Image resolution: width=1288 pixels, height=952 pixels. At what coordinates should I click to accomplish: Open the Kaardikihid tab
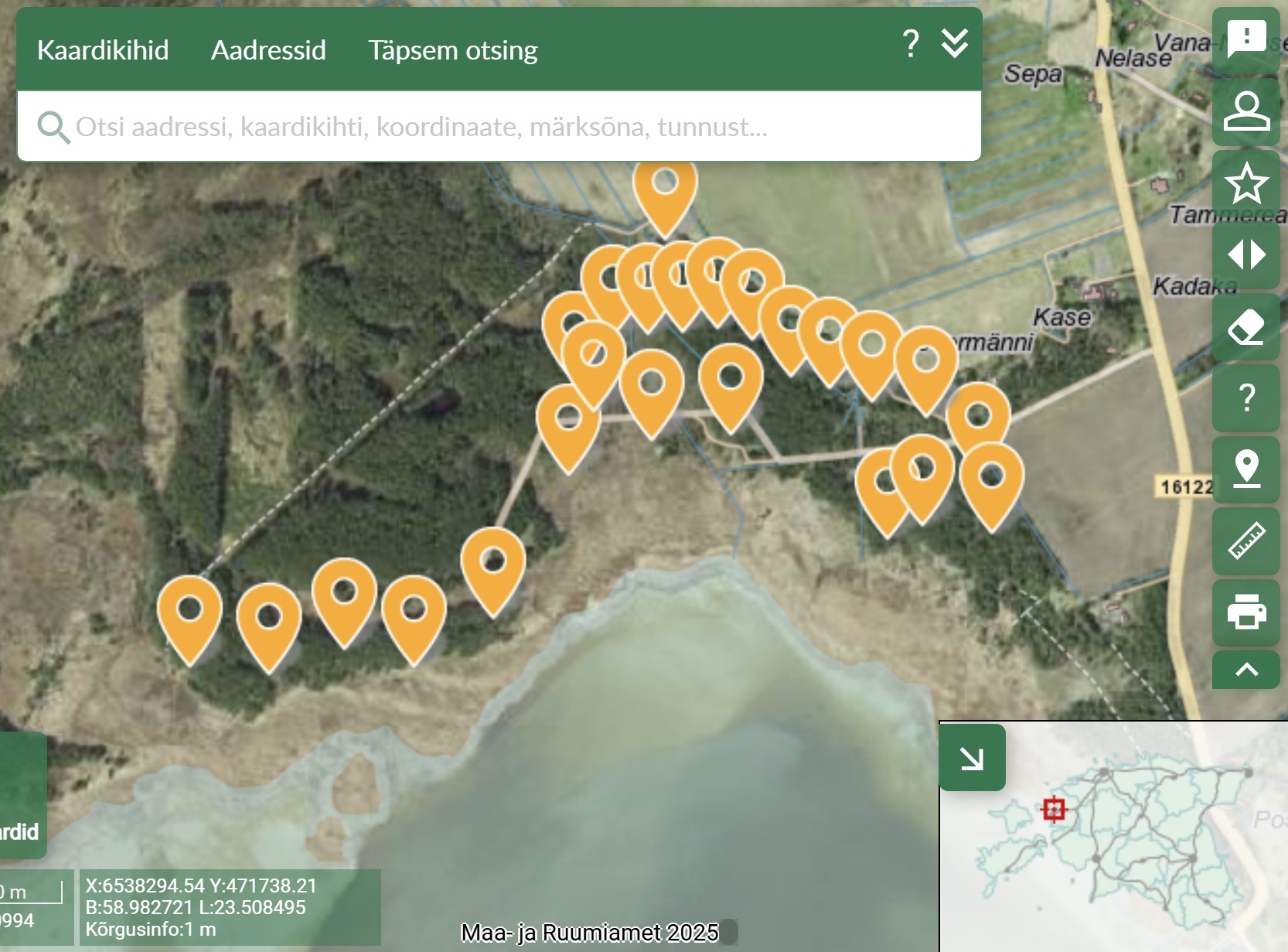tap(103, 50)
